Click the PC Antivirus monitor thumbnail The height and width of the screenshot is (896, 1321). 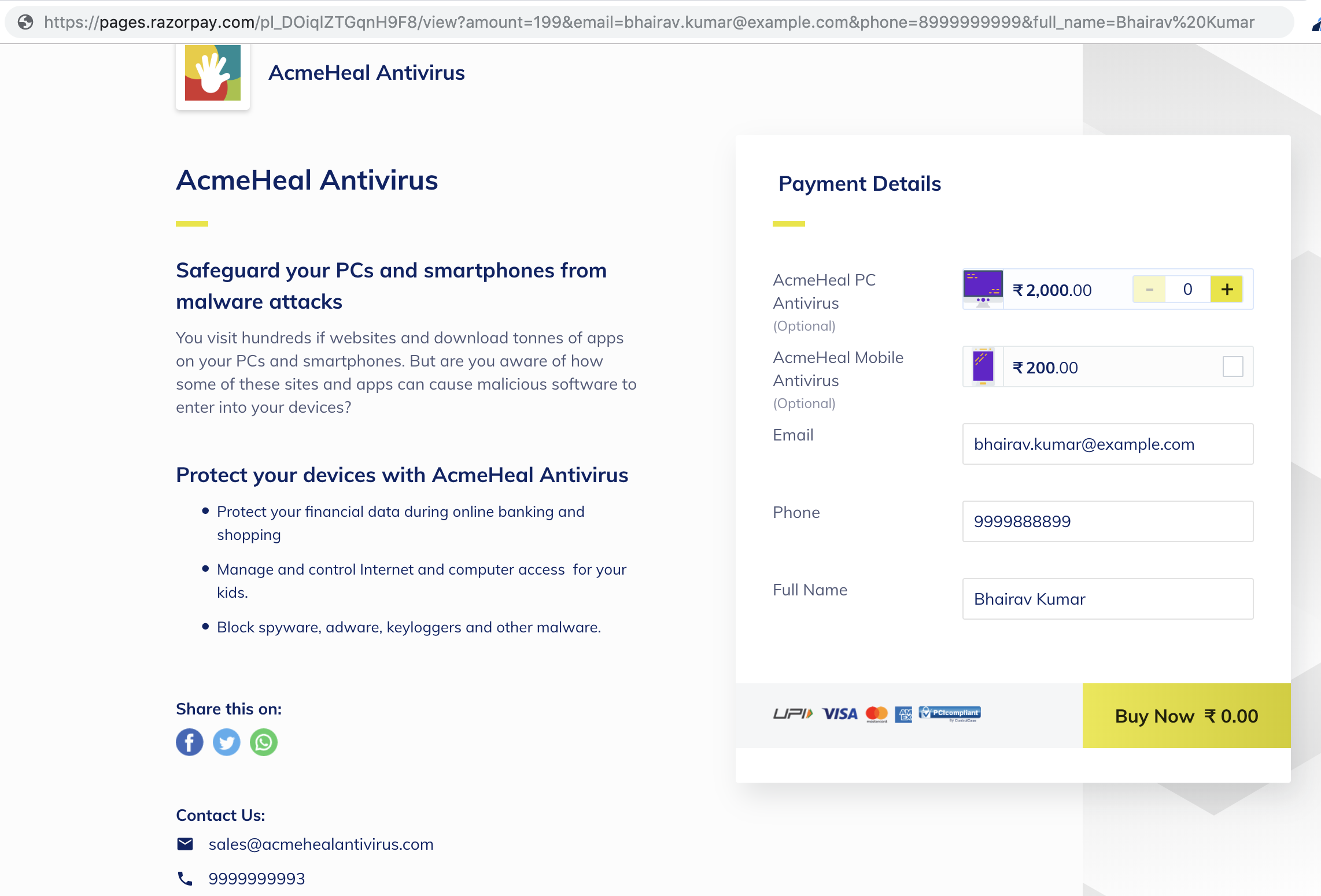coord(983,289)
